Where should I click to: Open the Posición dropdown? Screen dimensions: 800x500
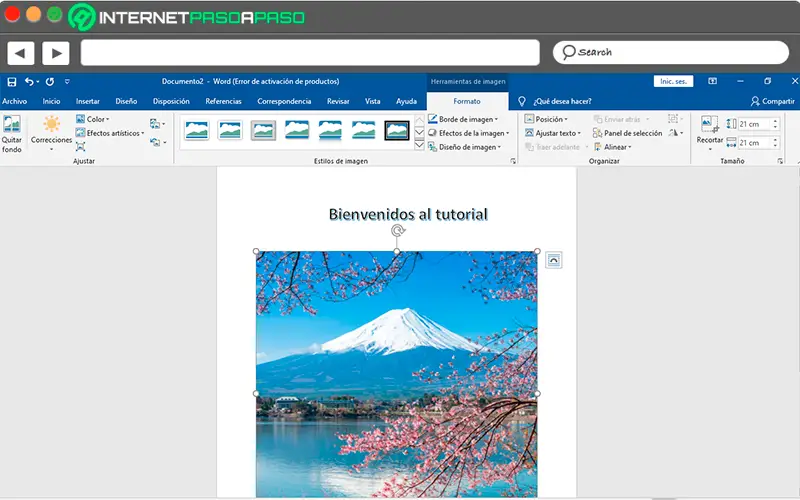coord(546,119)
